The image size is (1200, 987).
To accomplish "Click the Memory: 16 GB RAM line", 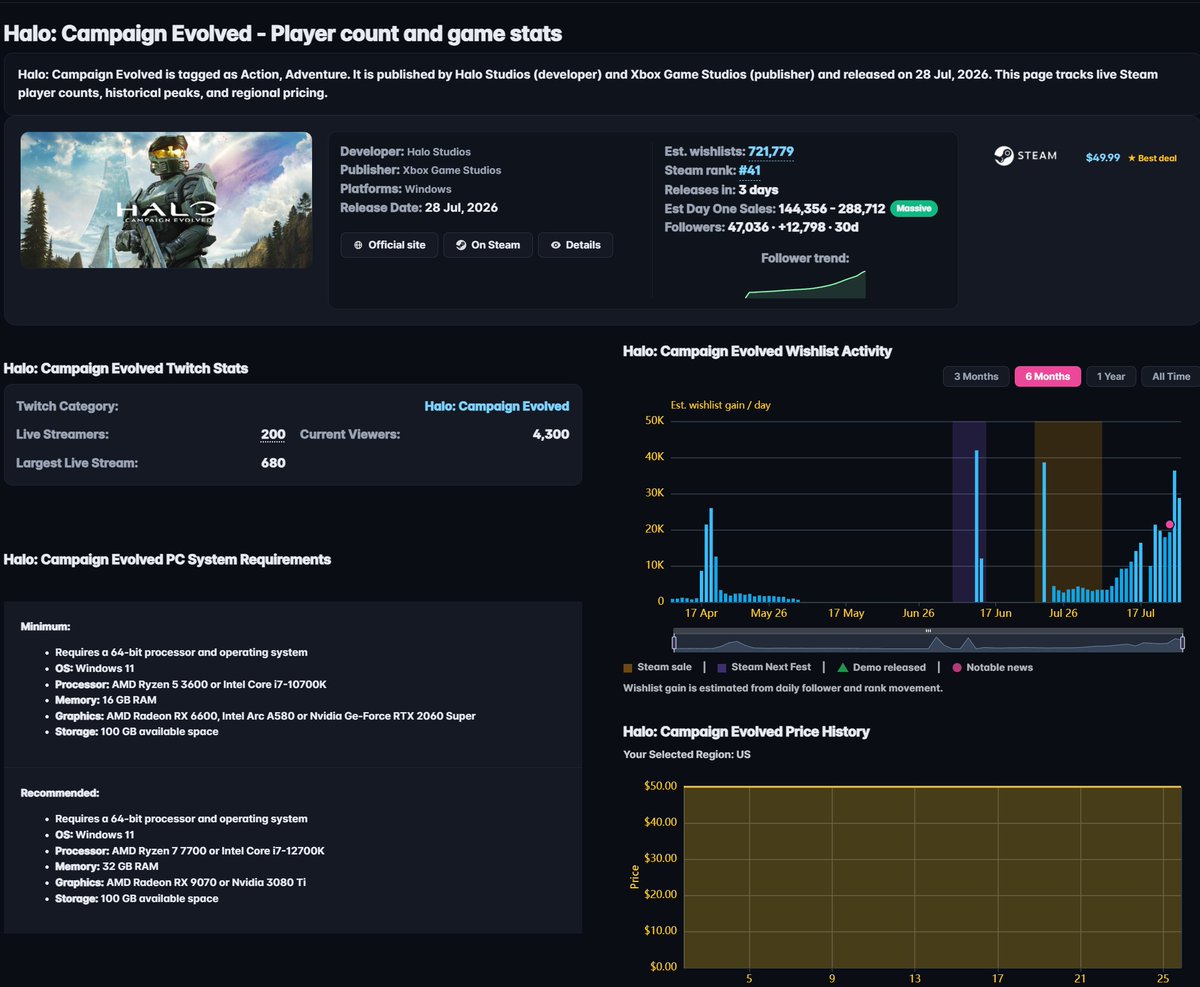I will [106, 700].
